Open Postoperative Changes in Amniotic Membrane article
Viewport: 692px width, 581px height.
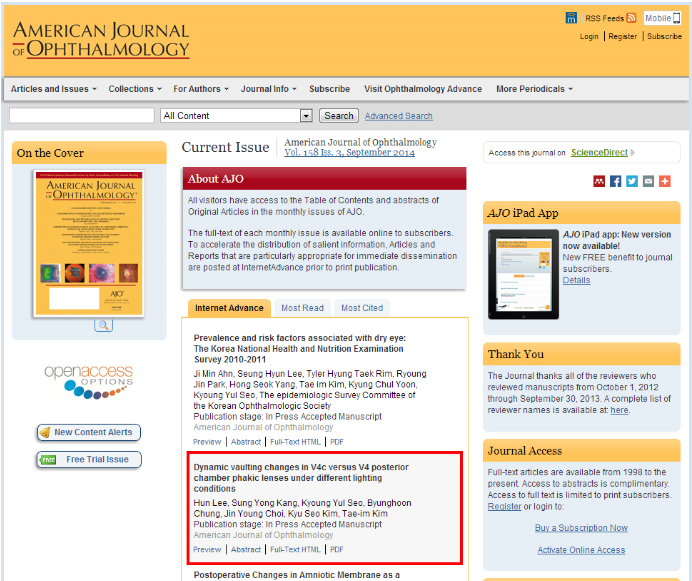[297, 575]
